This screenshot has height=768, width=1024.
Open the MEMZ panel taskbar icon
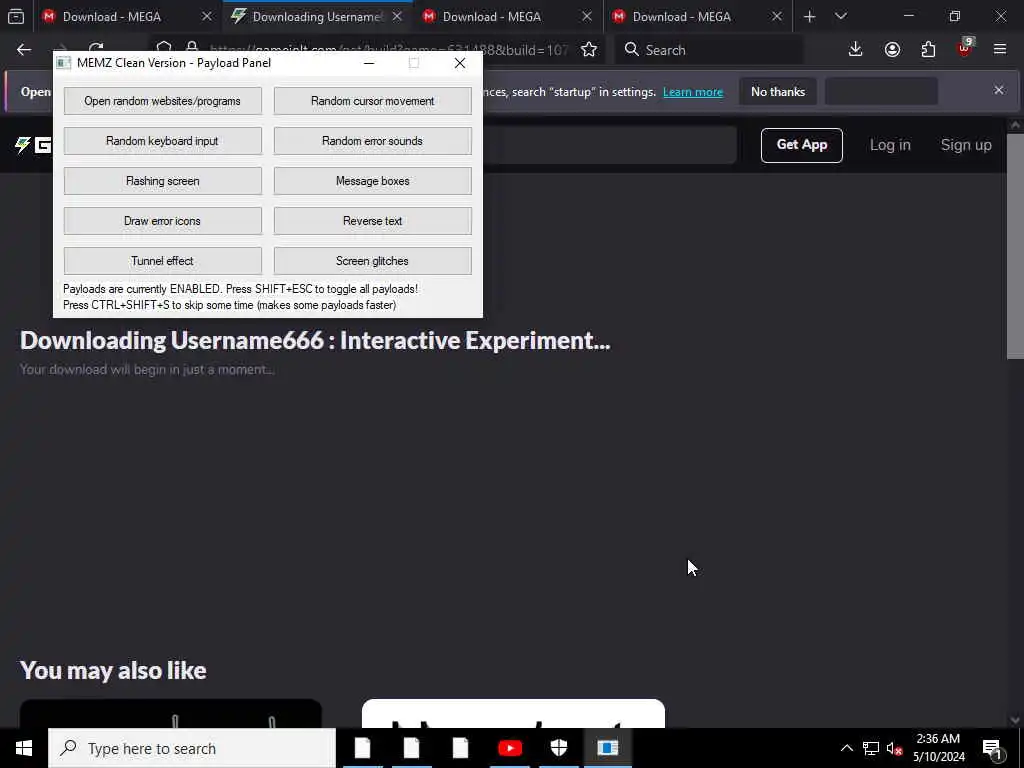607,748
